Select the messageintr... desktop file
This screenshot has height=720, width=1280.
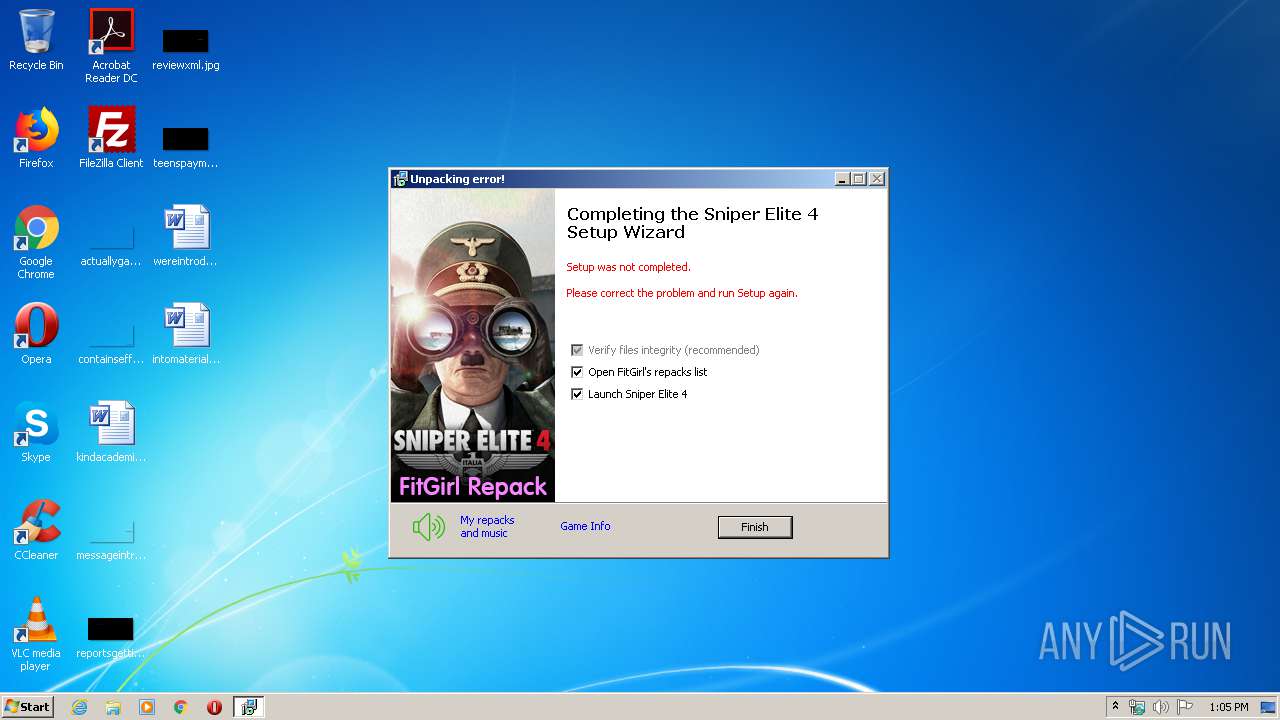[x=111, y=539]
